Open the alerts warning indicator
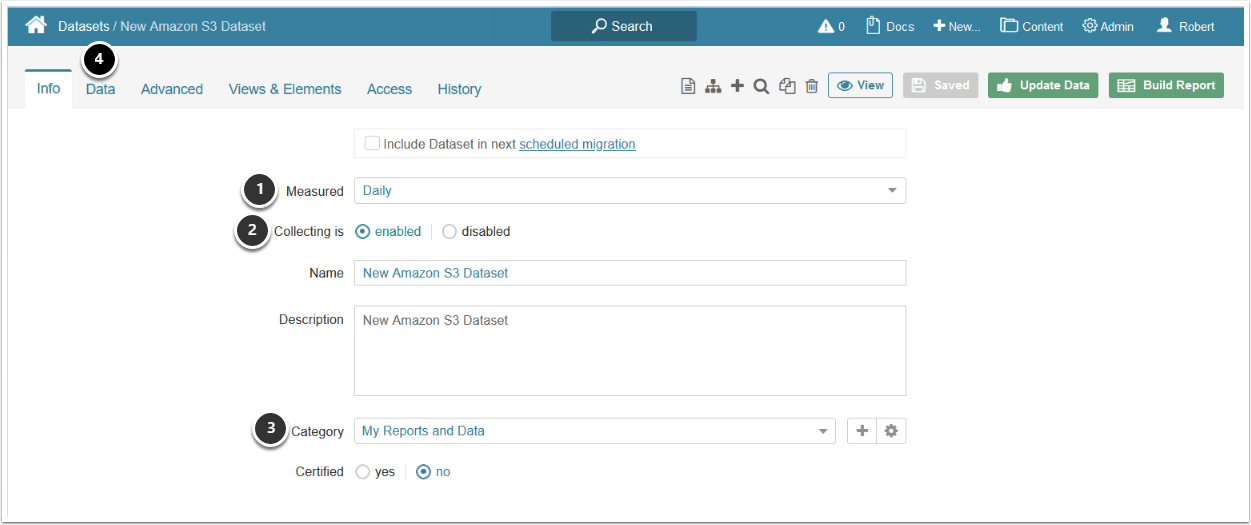 click(x=831, y=26)
